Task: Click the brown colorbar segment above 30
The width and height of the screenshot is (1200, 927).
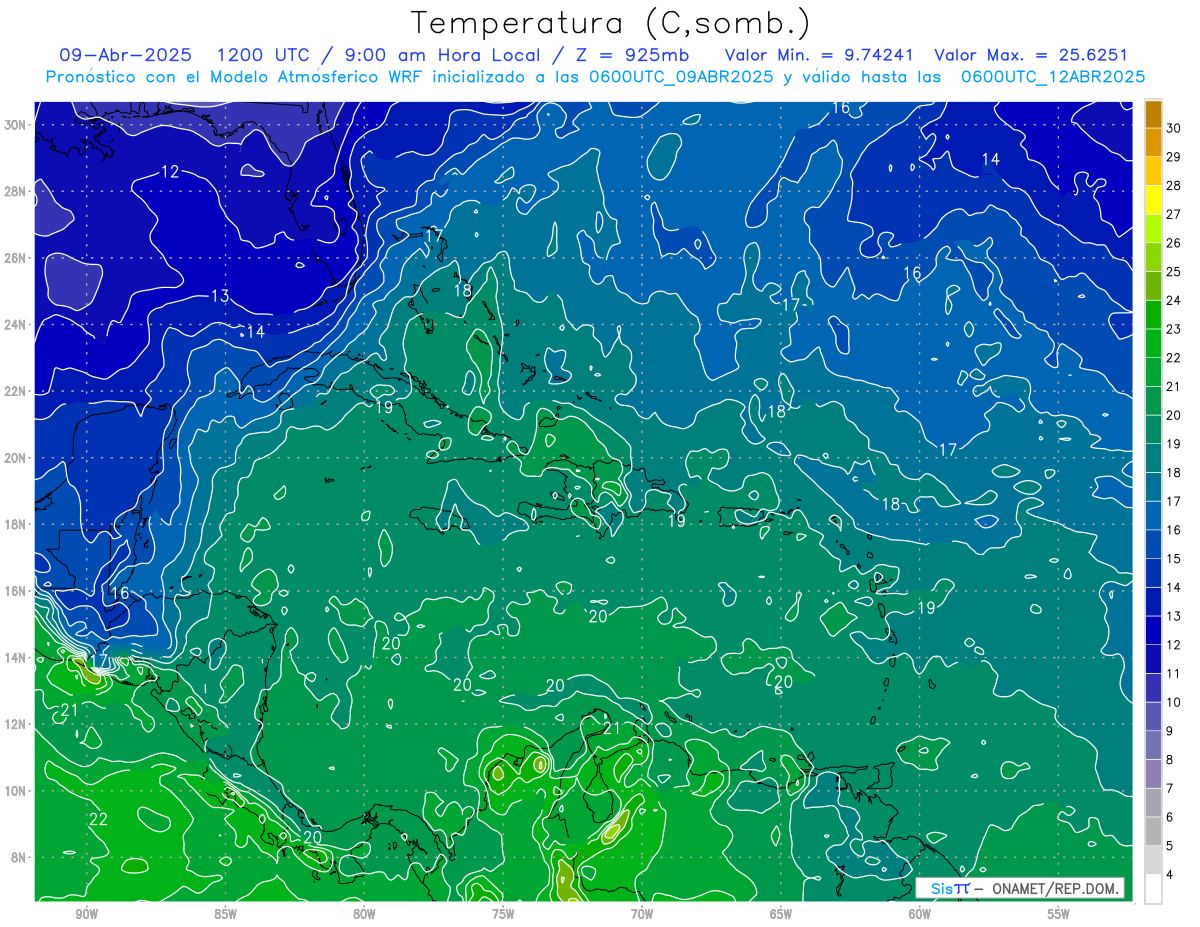Action: click(1153, 114)
